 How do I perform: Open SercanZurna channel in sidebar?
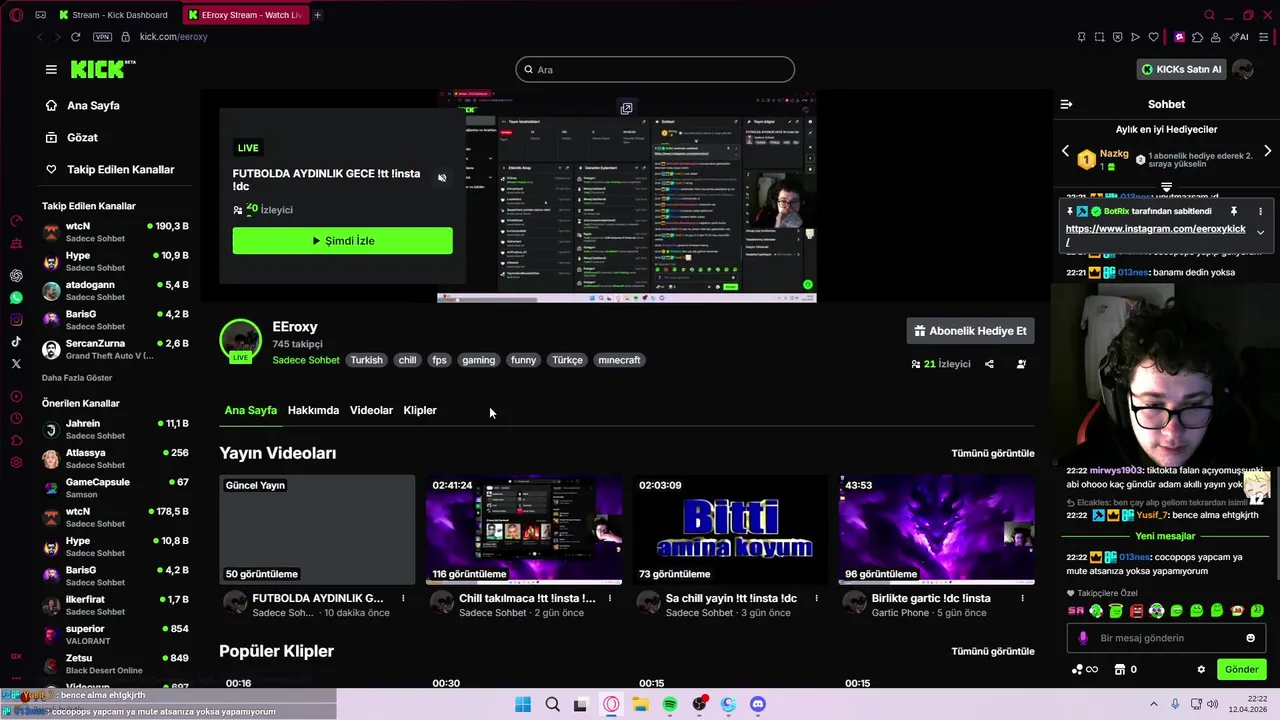115,349
